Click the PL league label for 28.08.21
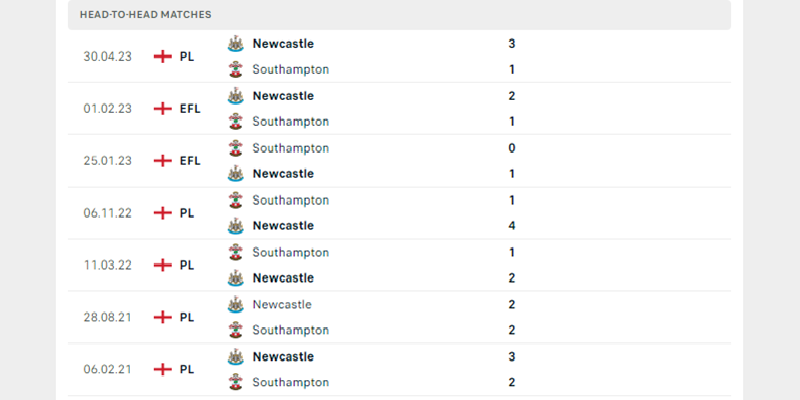Screen dimensions: 800x400 [187, 317]
